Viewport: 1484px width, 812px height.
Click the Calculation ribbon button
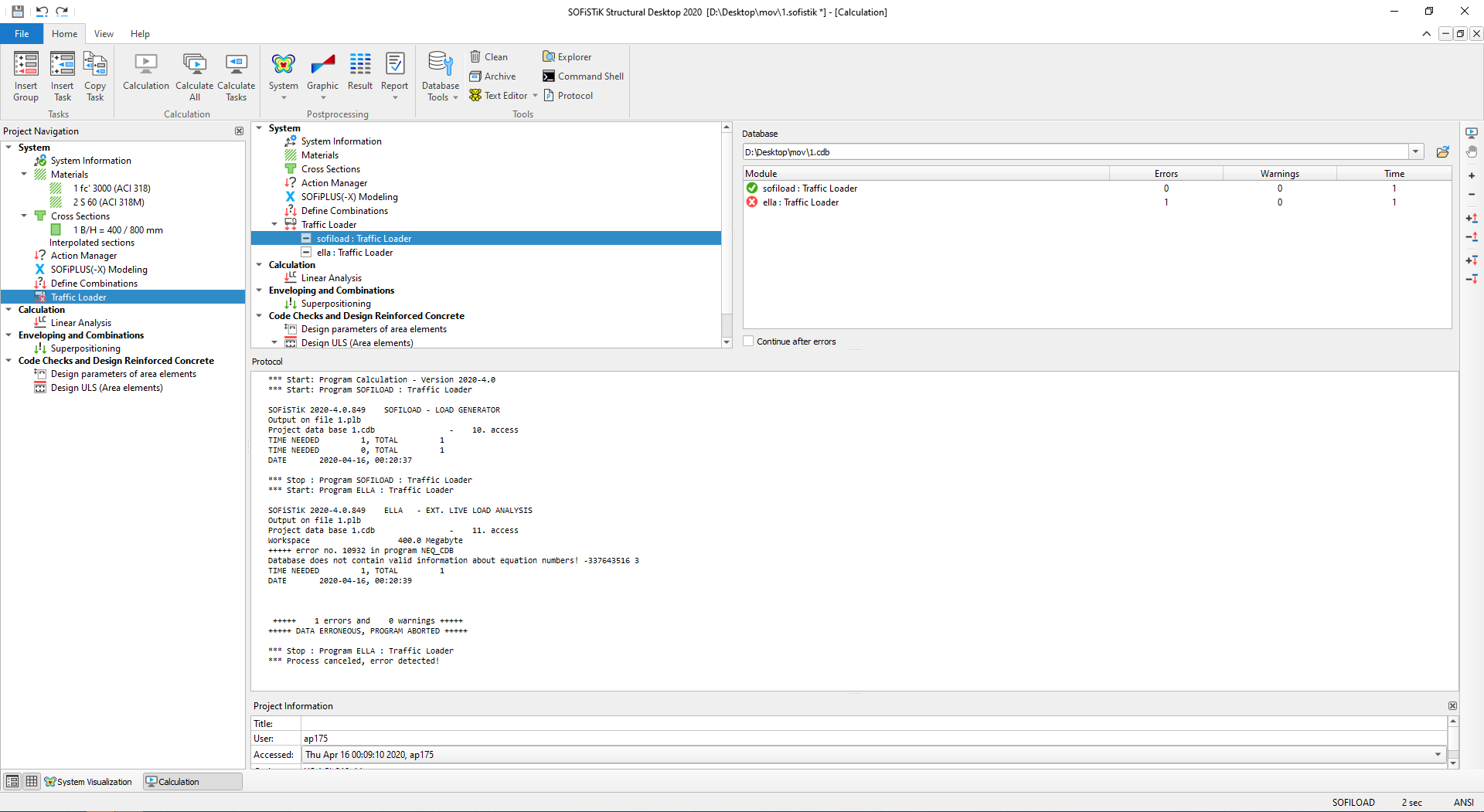145,71
